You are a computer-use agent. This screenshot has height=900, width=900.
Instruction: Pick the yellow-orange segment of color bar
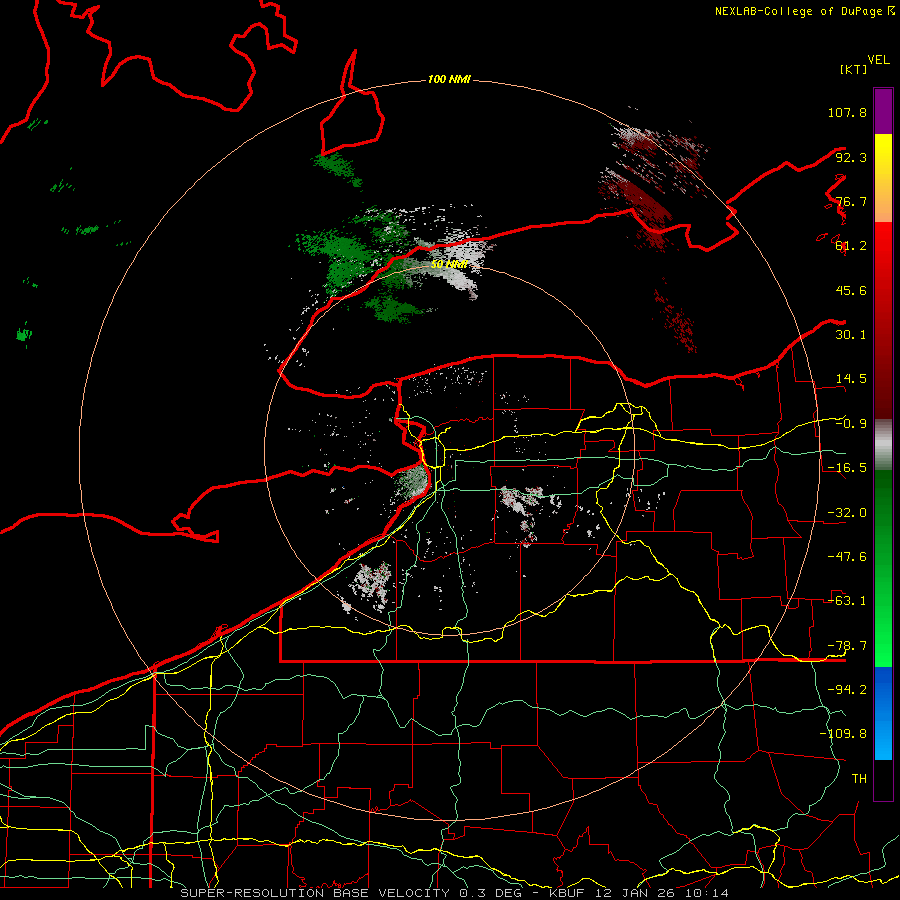point(883,178)
